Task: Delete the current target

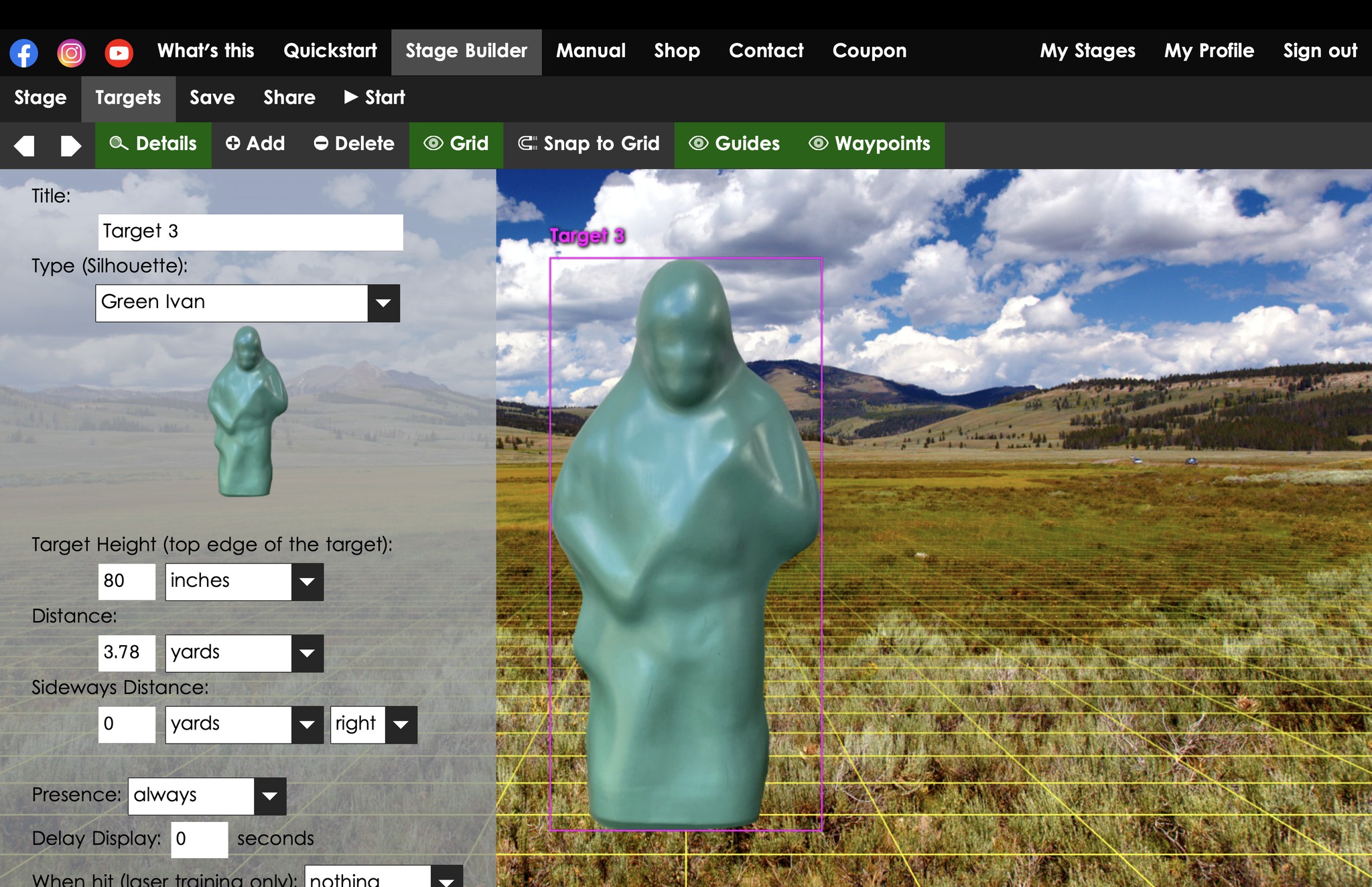Action: pyautogui.click(x=354, y=144)
